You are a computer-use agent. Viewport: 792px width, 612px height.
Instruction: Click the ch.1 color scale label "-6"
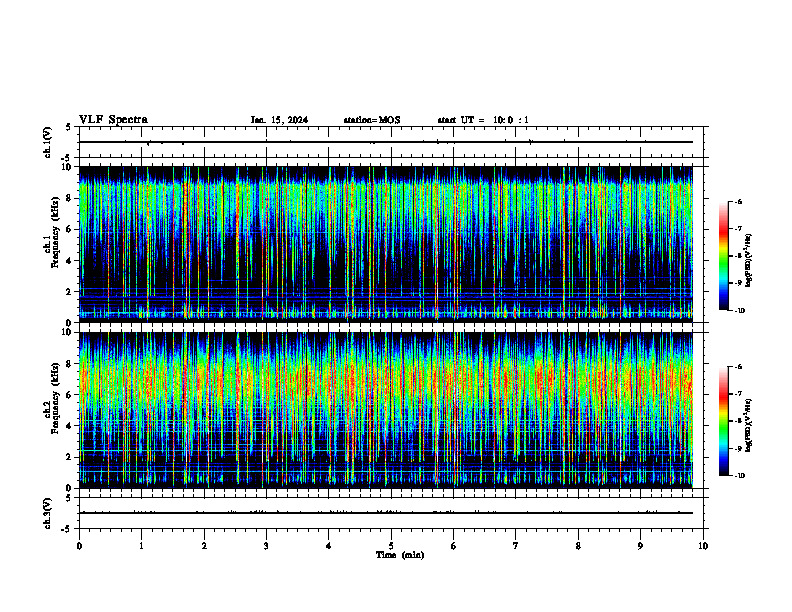(738, 201)
